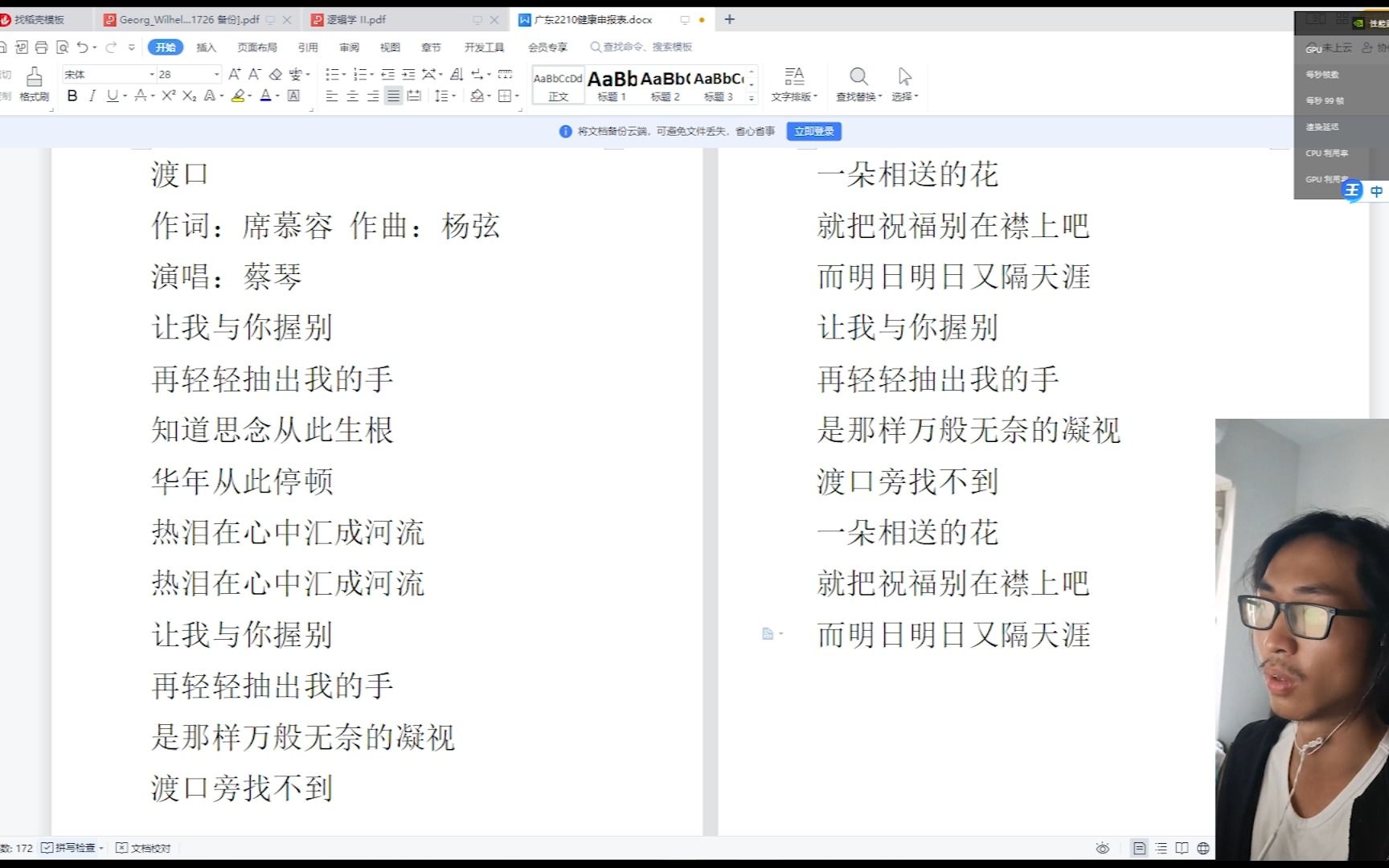Click the 立即登录 login button
Image resolution: width=1389 pixels, height=868 pixels.
tap(813, 131)
